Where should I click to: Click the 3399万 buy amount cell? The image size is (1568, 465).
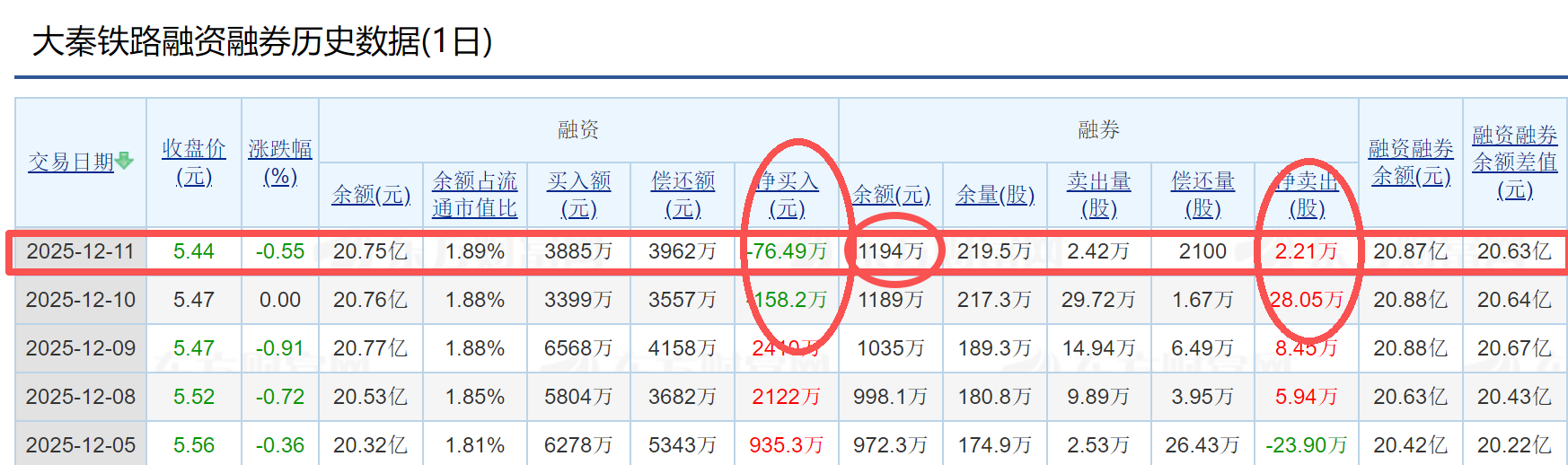[x=579, y=300]
